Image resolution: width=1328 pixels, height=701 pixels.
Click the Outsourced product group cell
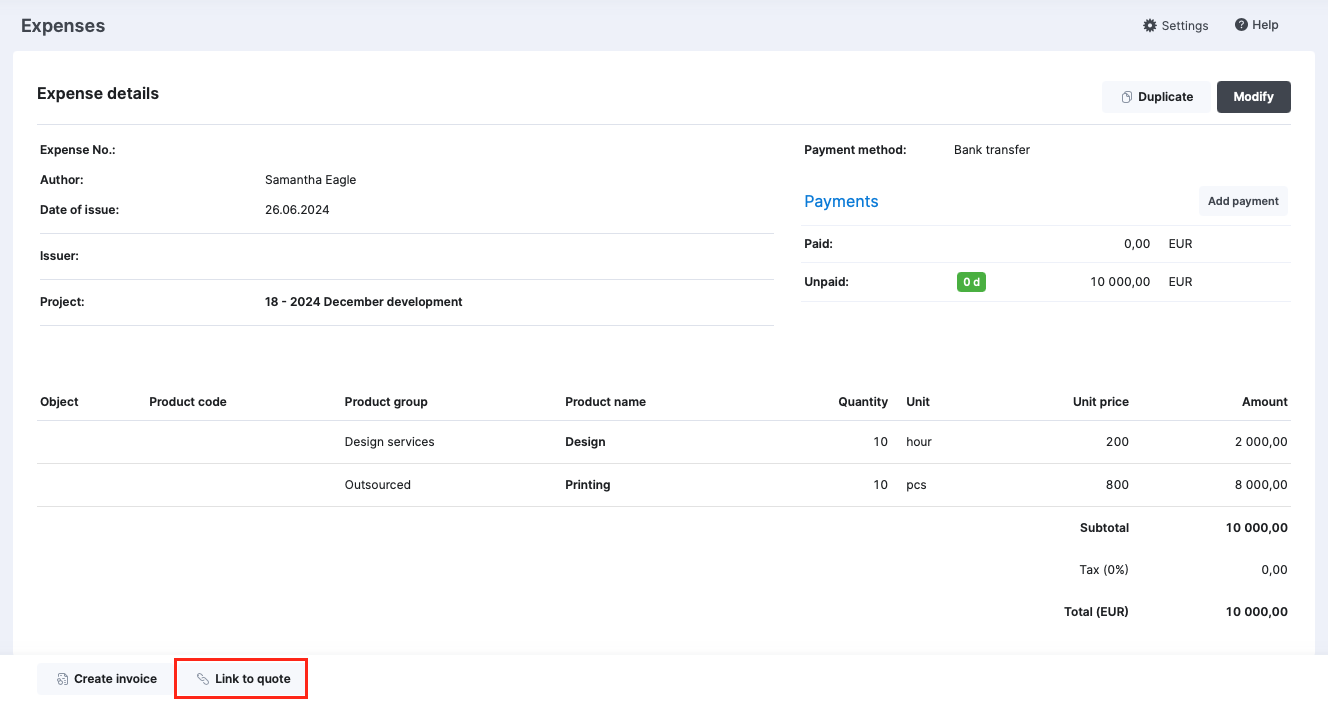point(377,485)
